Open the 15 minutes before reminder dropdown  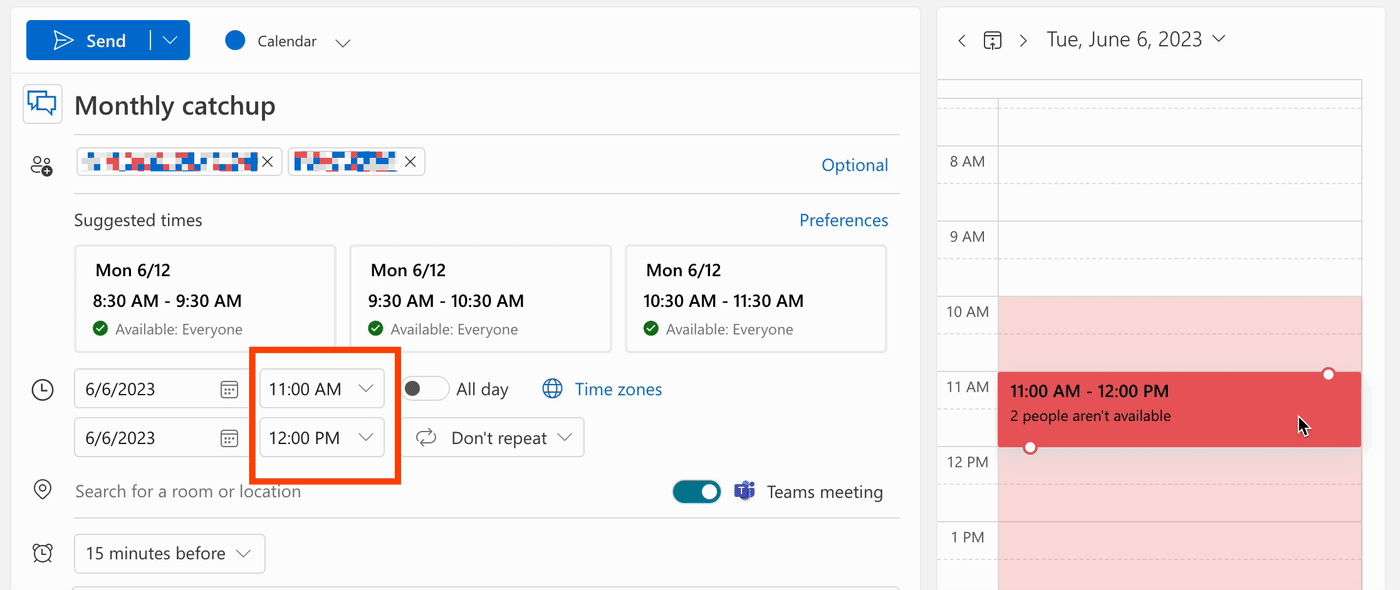coord(169,553)
